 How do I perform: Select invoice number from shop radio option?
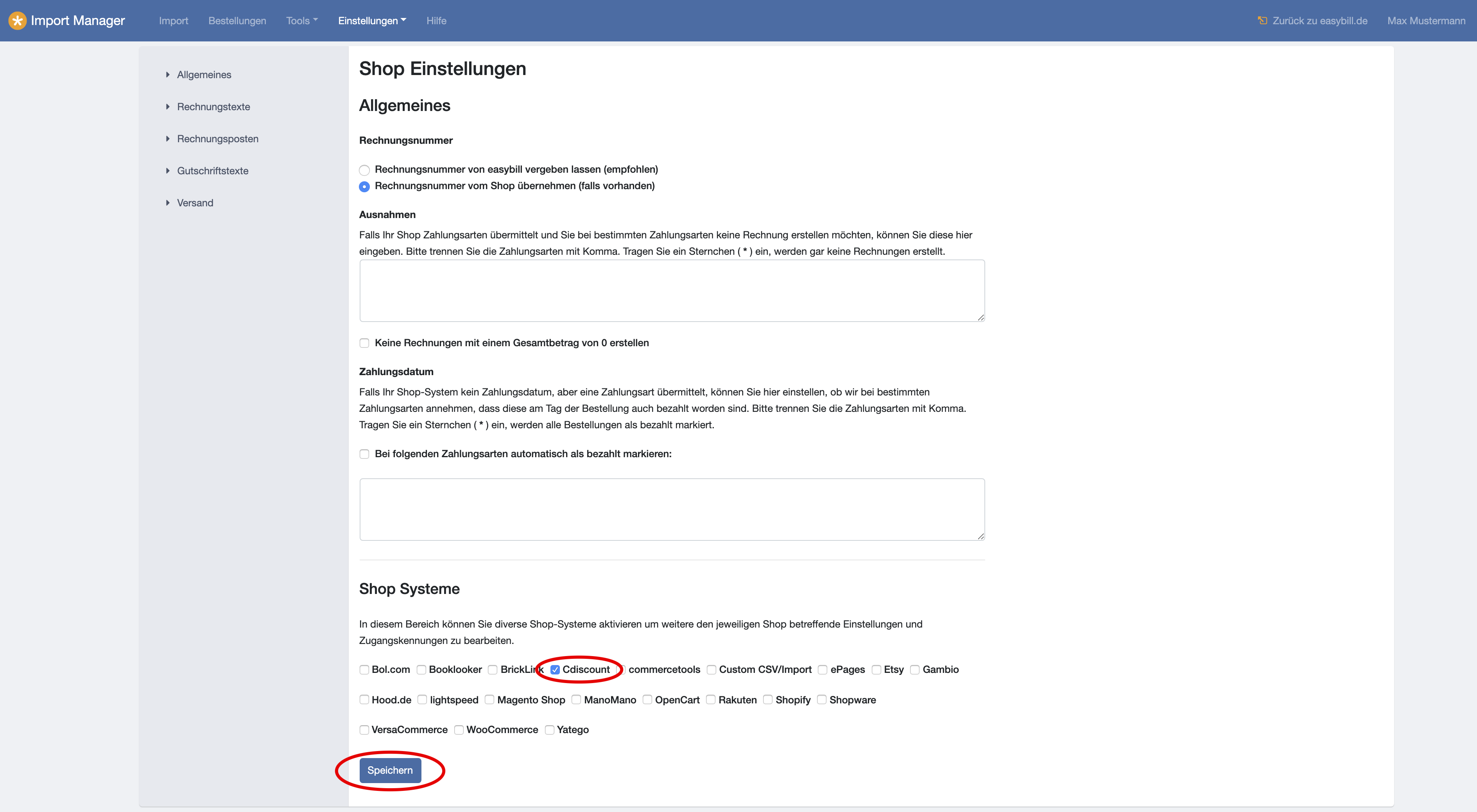click(364, 186)
